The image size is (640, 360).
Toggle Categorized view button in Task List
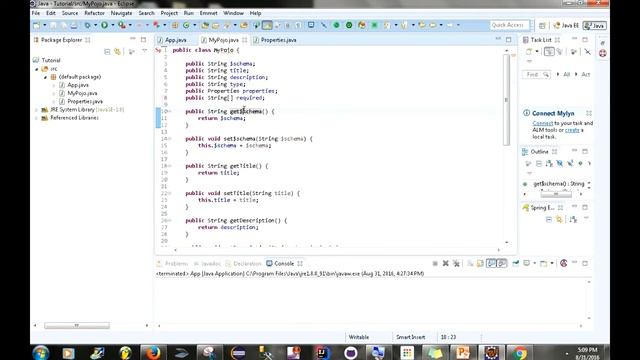pos(549,52)
